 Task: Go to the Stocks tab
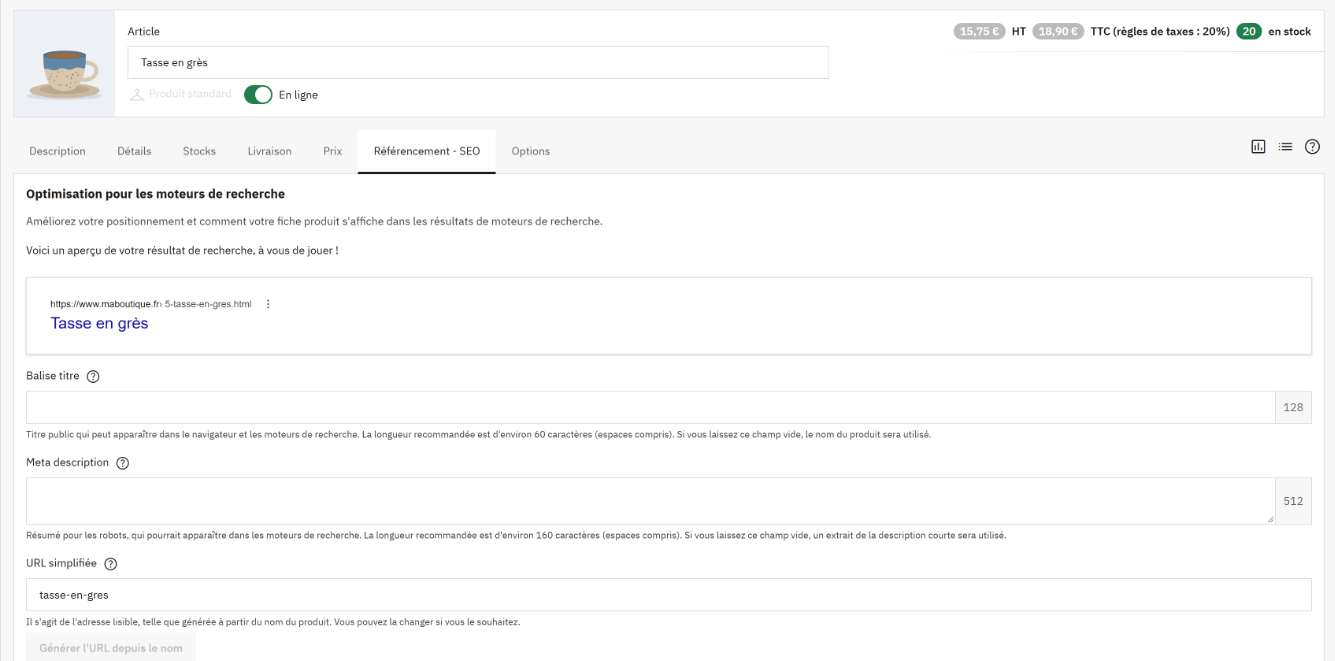199,151
